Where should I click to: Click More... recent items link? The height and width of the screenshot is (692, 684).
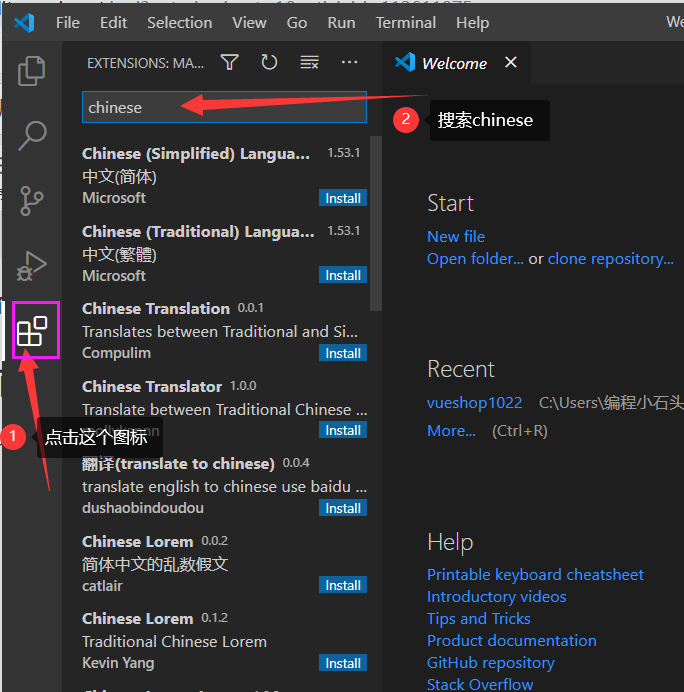tap(451, 431)
